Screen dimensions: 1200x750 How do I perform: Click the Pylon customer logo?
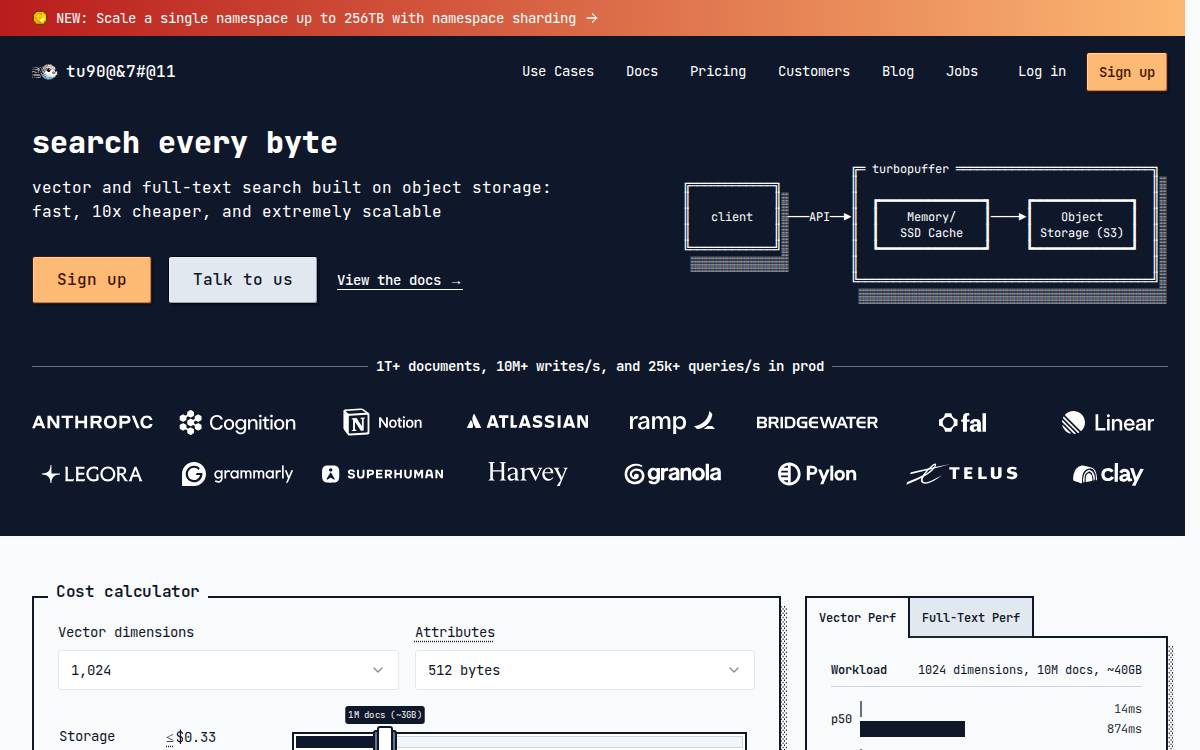(x=817, y=474)
